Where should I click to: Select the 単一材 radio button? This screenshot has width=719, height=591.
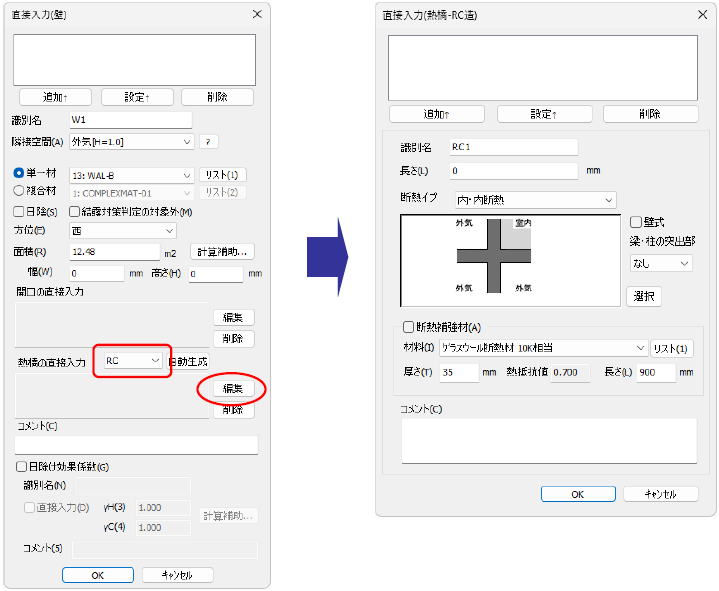(19, 174)
